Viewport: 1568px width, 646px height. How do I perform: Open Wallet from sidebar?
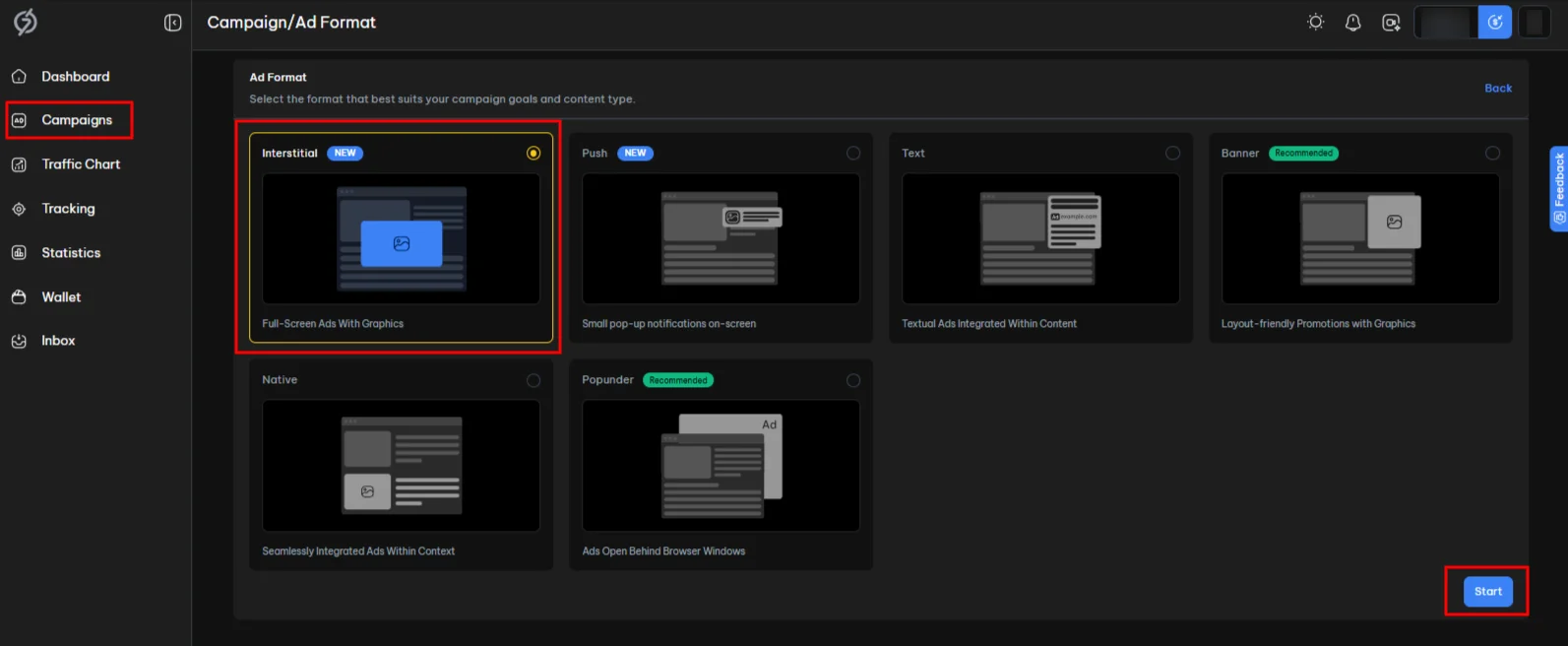[61, 296]
